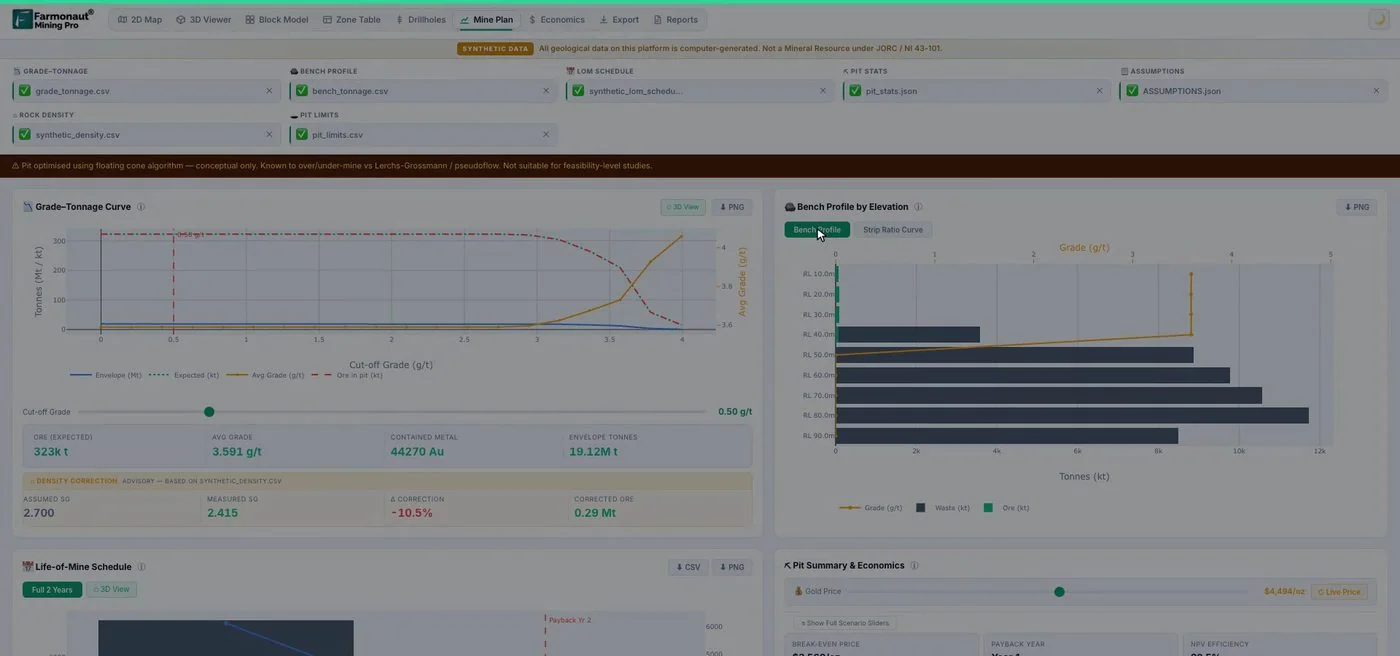Screen dimensions: 1400x656
Task: Select the Mine Plan tab
Action: pyautogui.click(x=487, y=19)
